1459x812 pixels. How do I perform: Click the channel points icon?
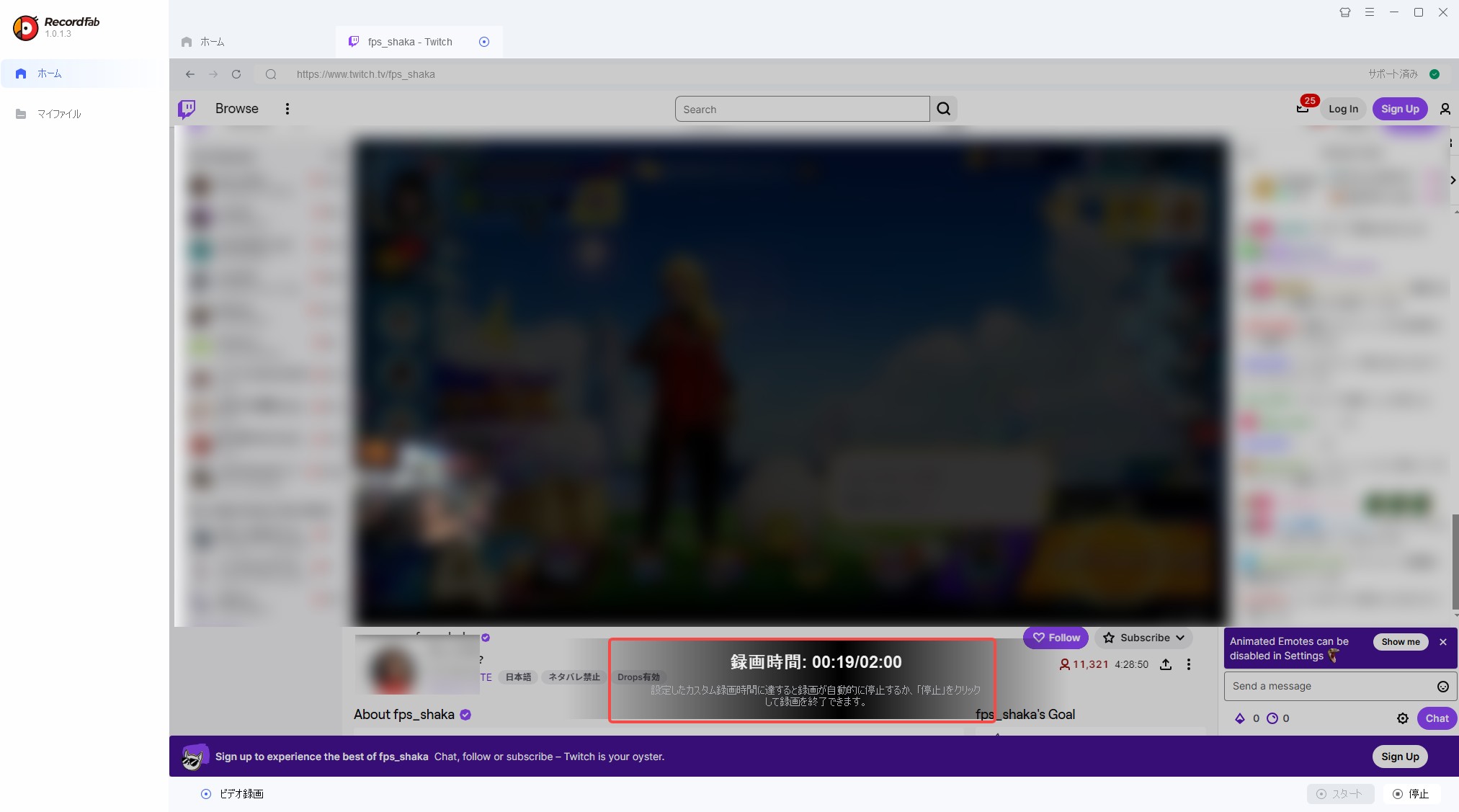[1272, 718]
